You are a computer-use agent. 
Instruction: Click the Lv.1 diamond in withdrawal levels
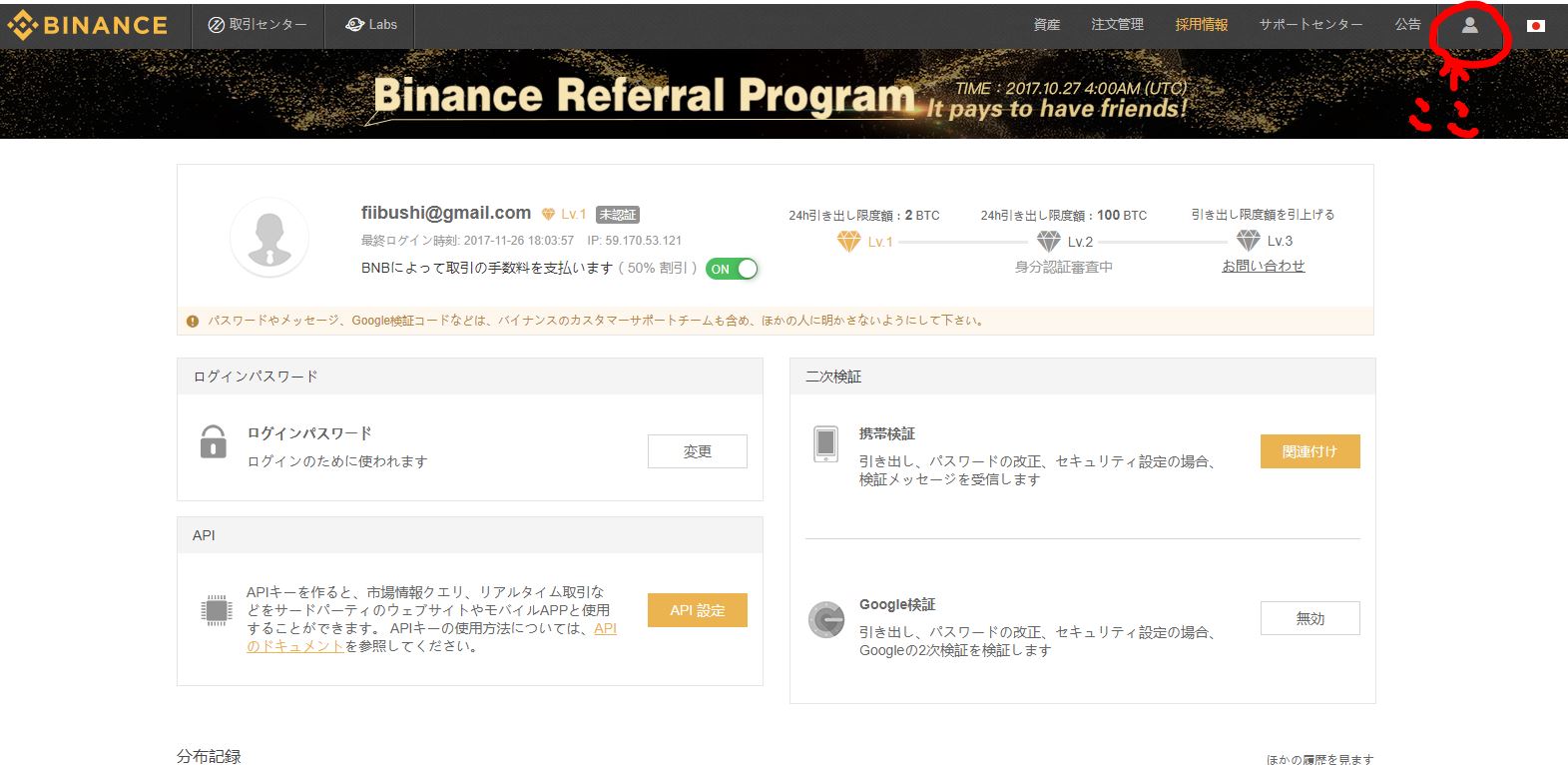(x=848, y=241)
